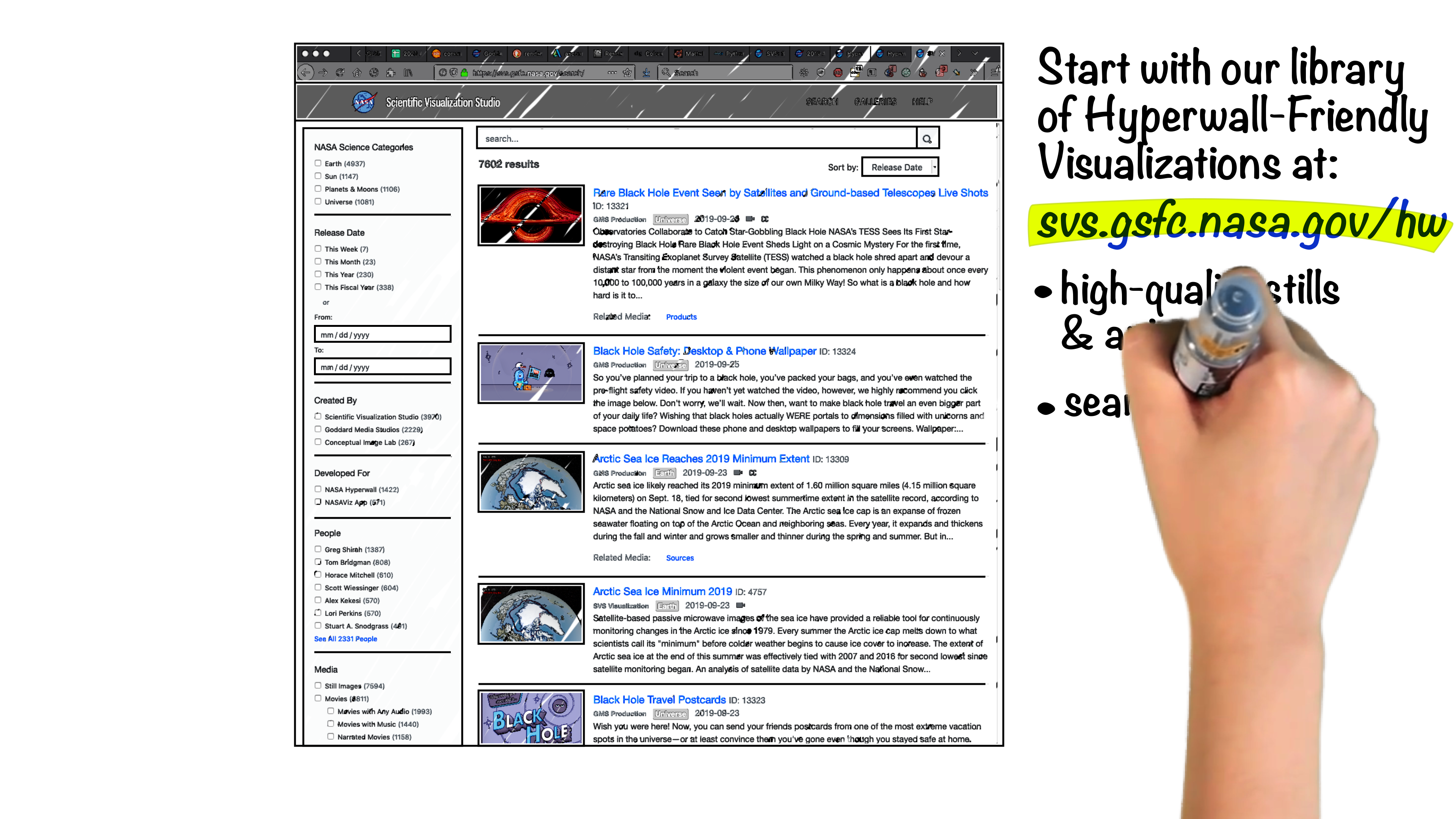Show more tools with the double-chevron icon
1456x819 pixels.
(x=973, y=72)
